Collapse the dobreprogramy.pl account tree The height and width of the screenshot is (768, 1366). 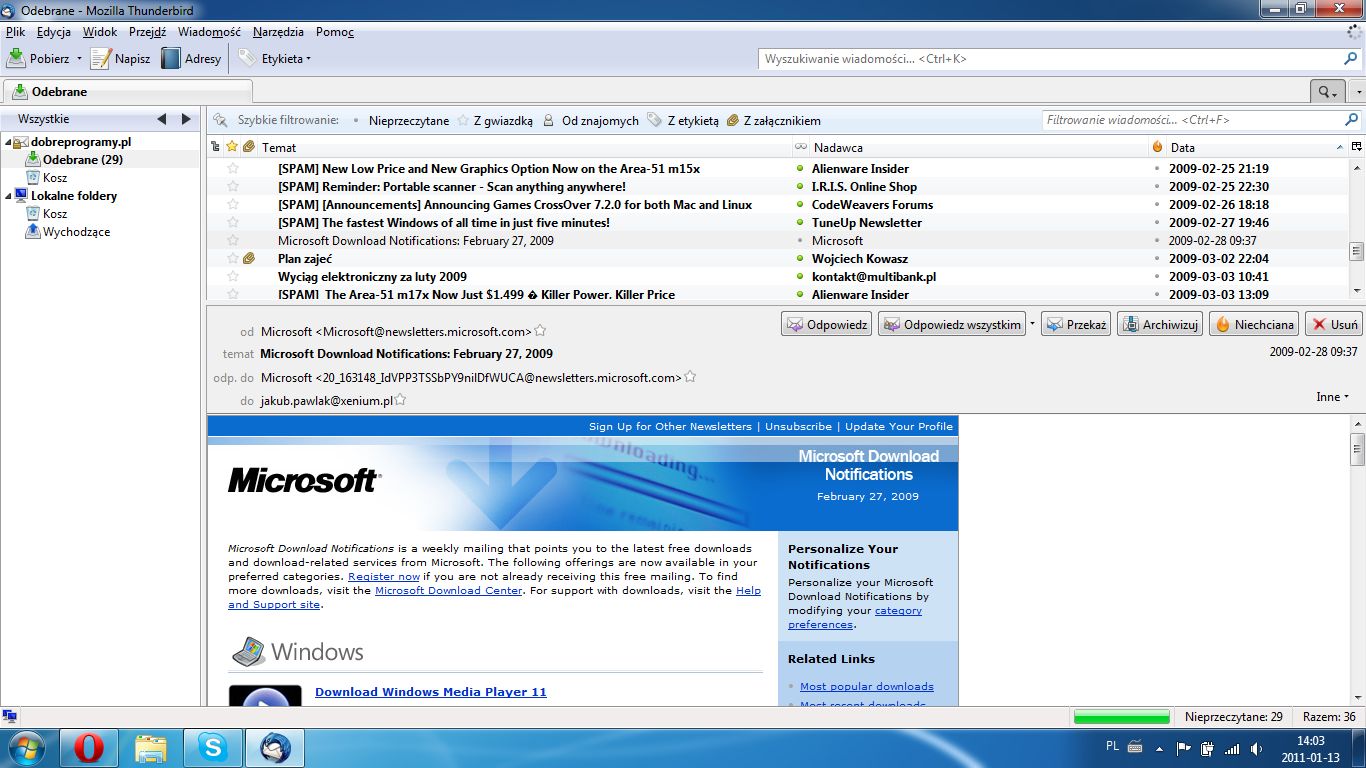pos(8,142)
